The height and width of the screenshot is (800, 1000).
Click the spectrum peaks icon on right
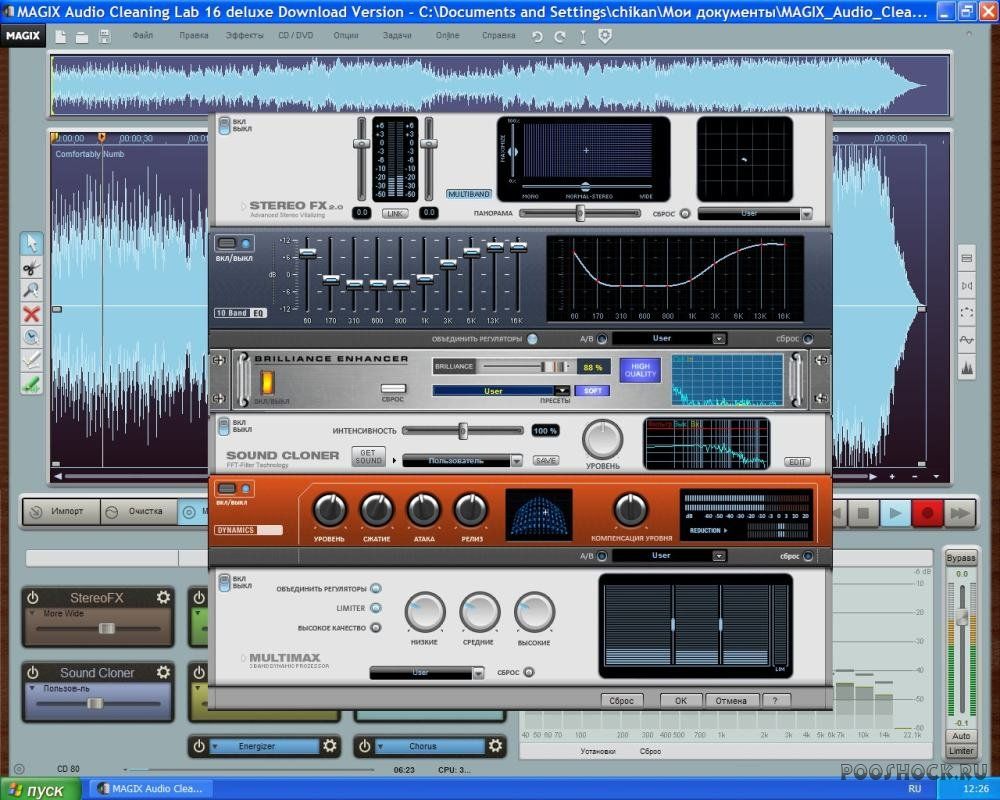967,368
